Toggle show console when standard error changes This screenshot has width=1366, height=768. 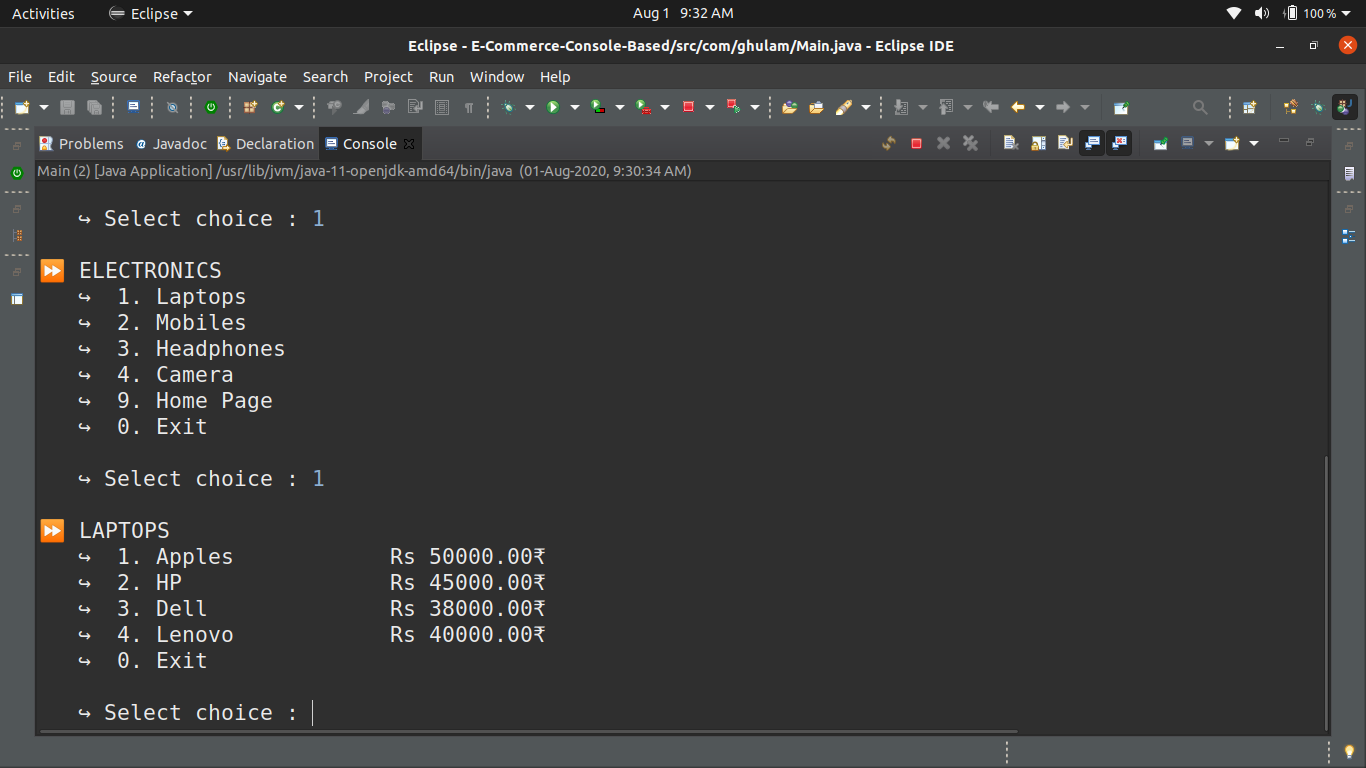coord(1119,144)
